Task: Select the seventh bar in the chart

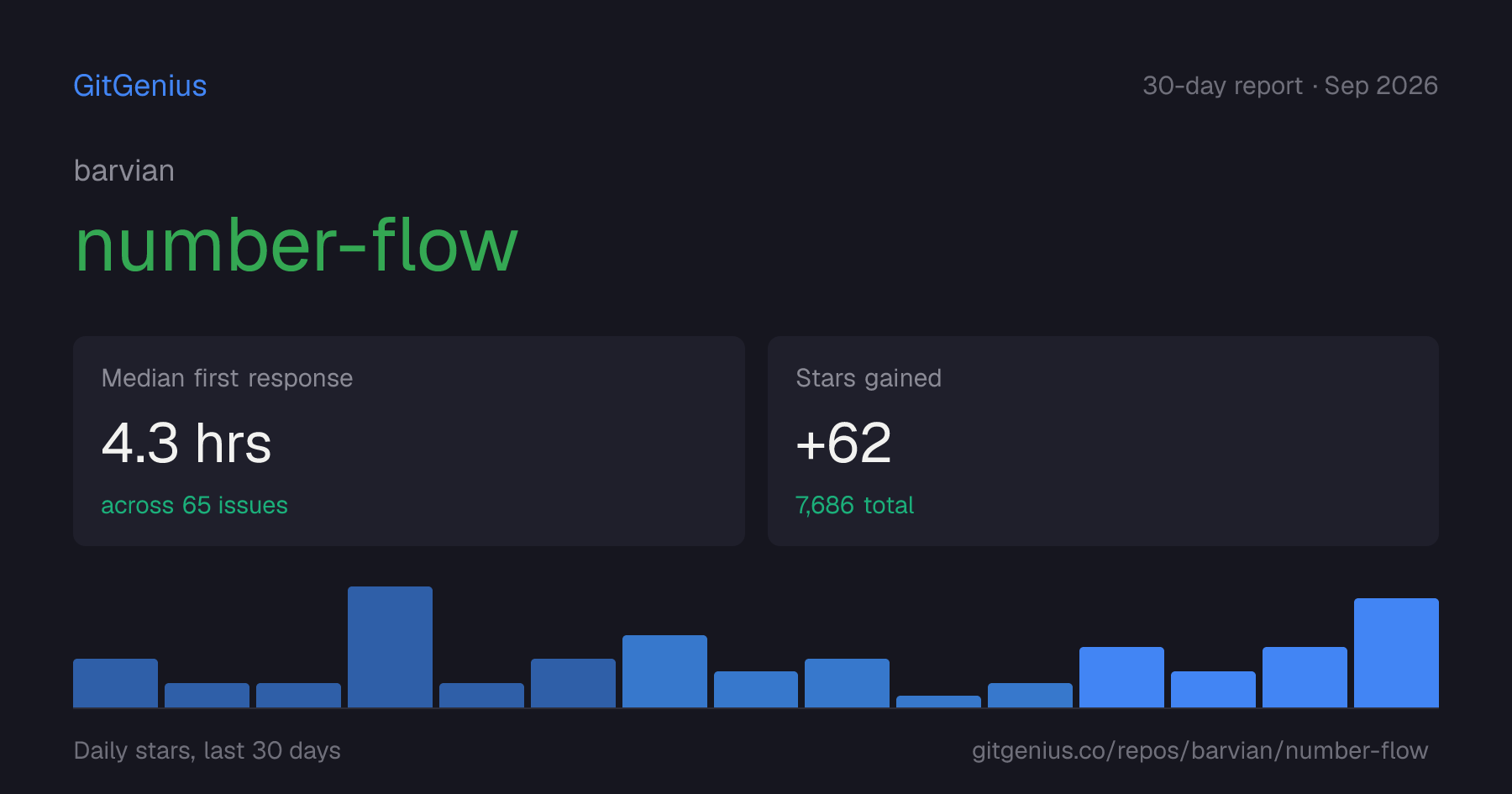Action: (x=664, y=671)
